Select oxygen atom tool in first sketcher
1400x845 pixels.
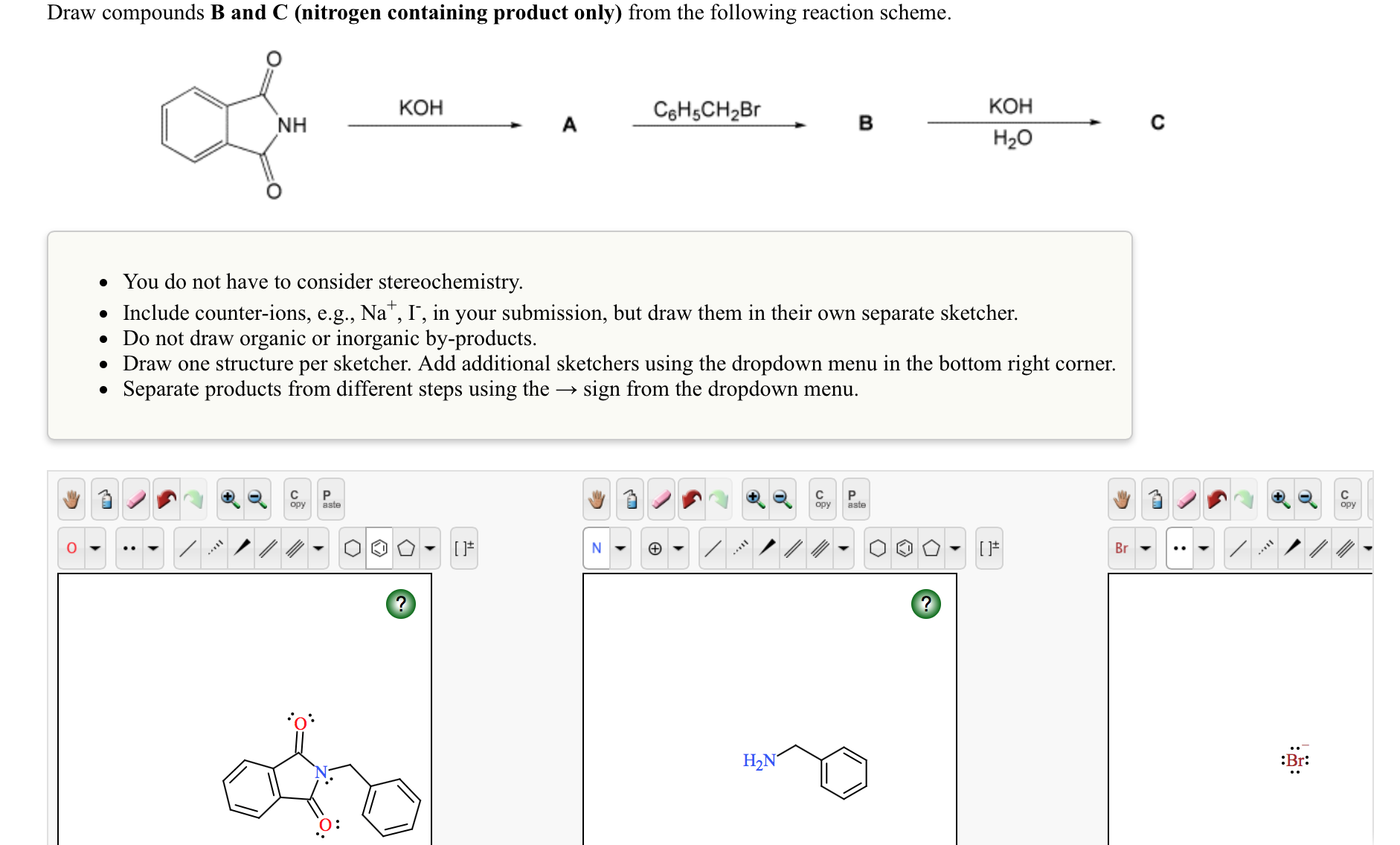point(71,548)
